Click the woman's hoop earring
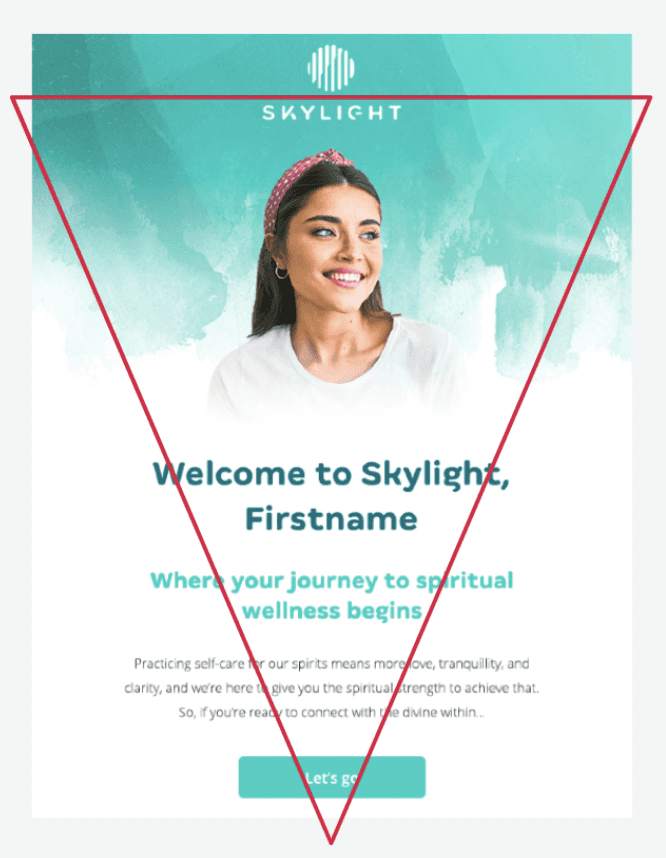This screenshot has width=666, height=858. pyautogui.click(x=281, y=272)
